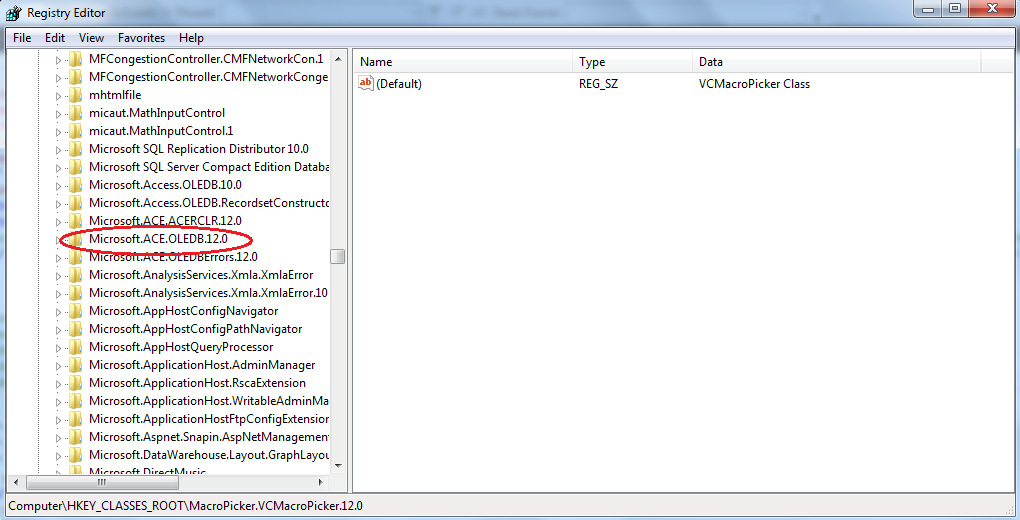Click folder icon of Microsoft.ApplicationHost.AdminManager
This screenshot has height=520, width=1020.
pos(75,365)
